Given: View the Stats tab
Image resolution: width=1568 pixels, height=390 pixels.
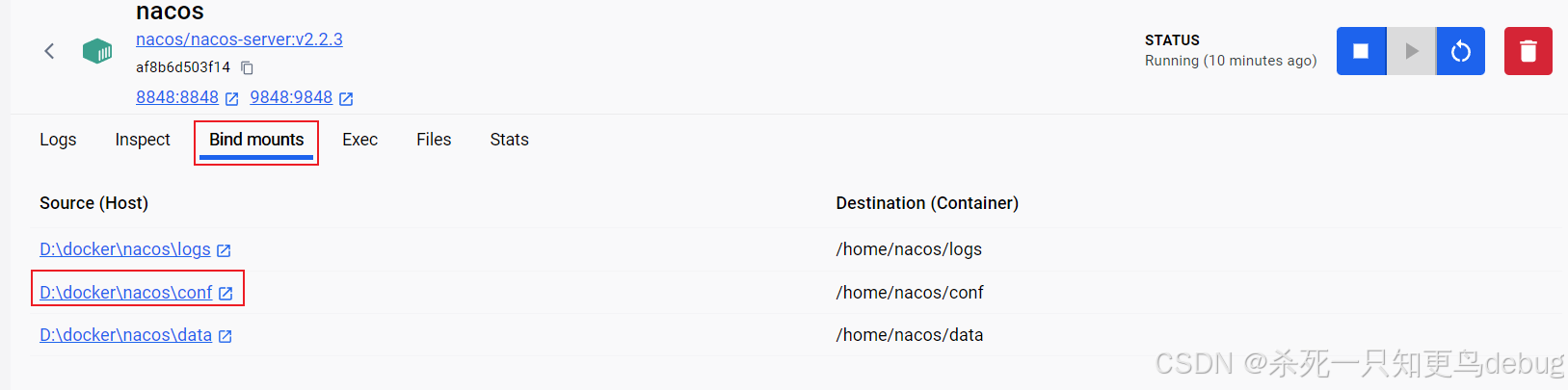Looking at the screenshot, I should (509, 140).
